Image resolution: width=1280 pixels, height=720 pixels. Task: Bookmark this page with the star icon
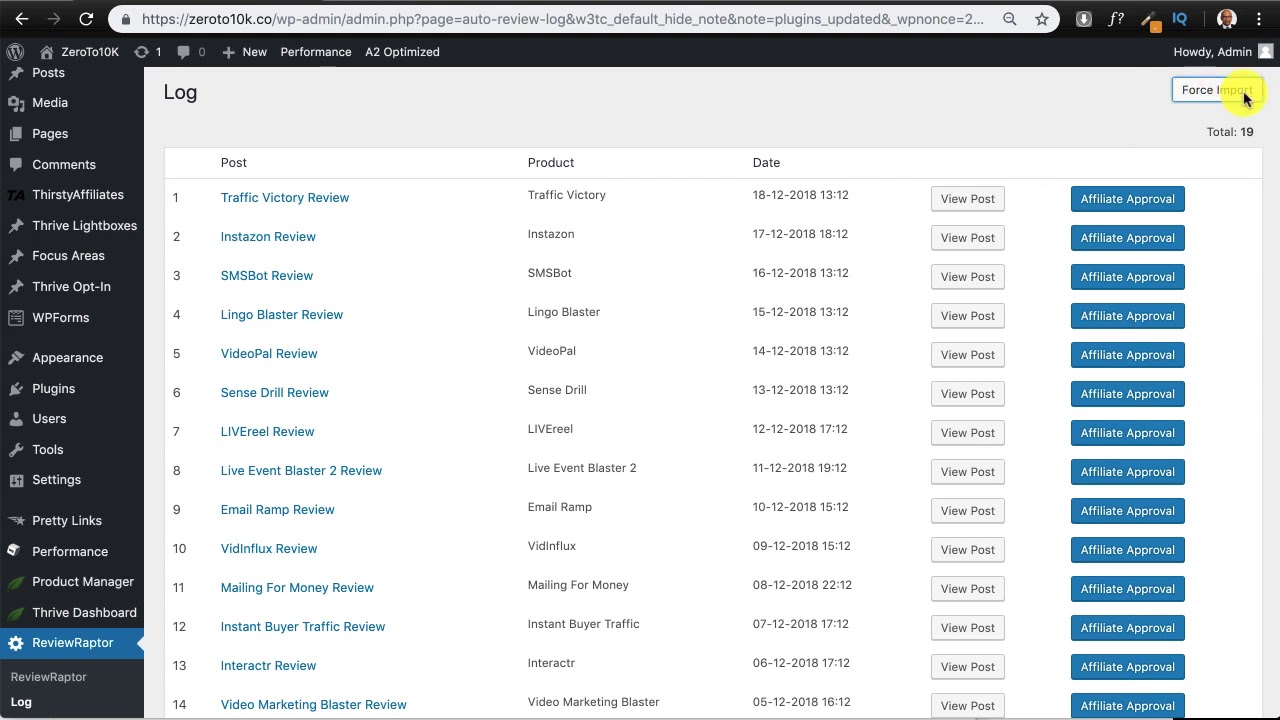[x=1042, y=19]
